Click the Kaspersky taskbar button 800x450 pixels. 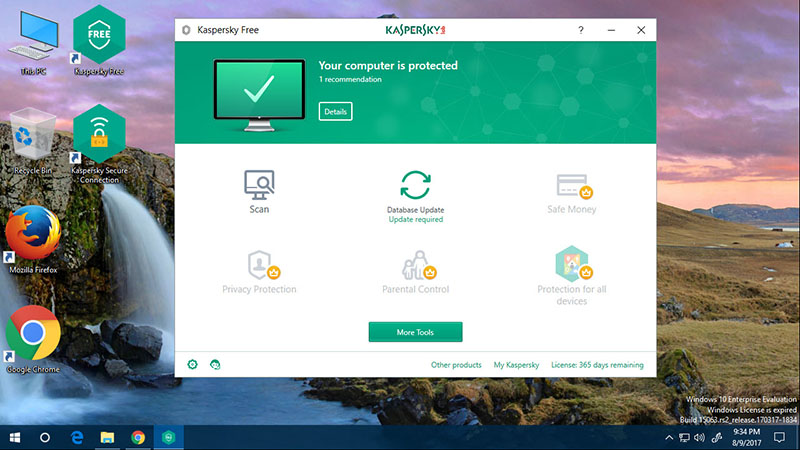[x=168, y=437]
